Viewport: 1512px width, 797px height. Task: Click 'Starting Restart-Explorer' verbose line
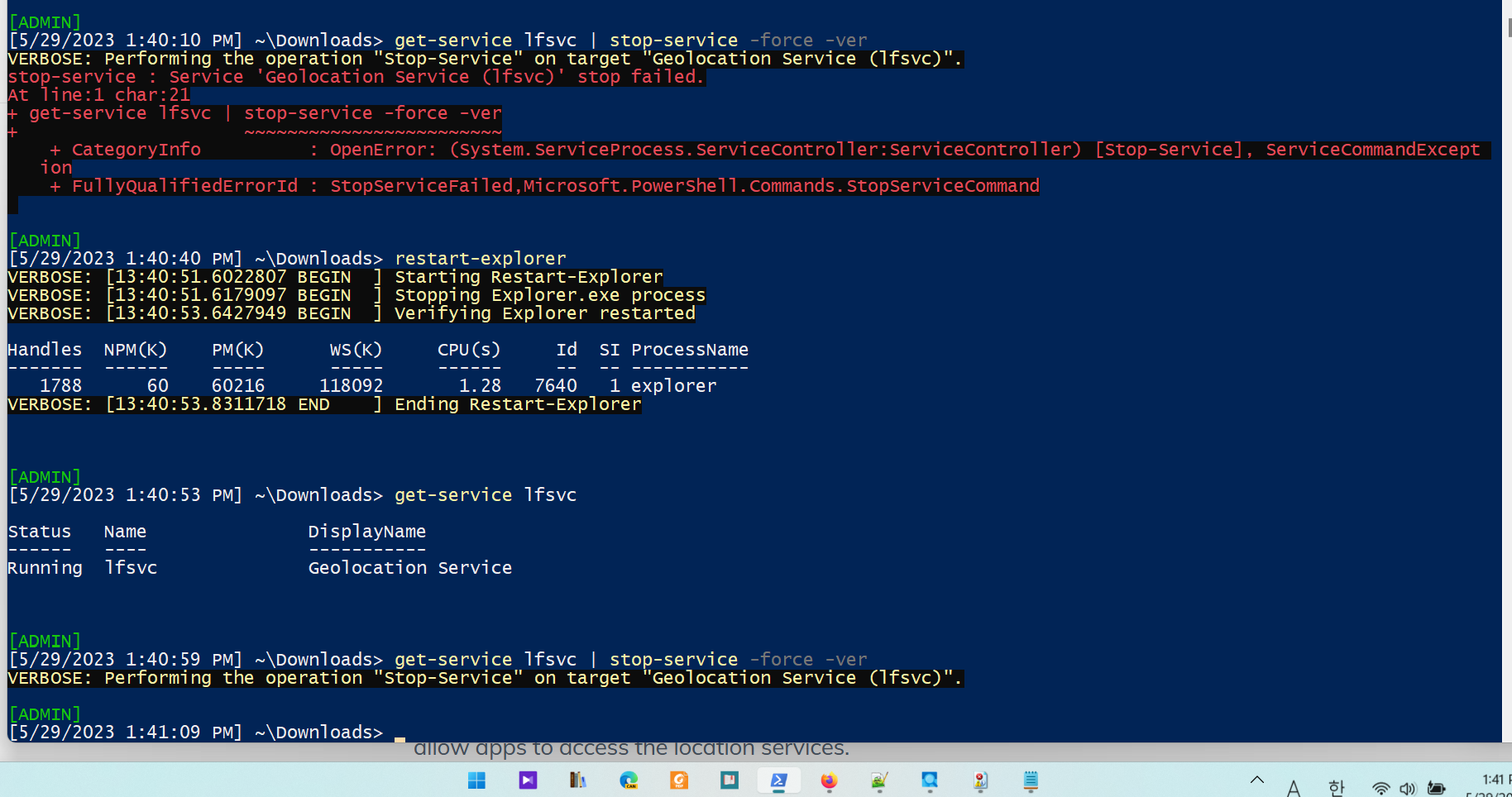(335, 277)
